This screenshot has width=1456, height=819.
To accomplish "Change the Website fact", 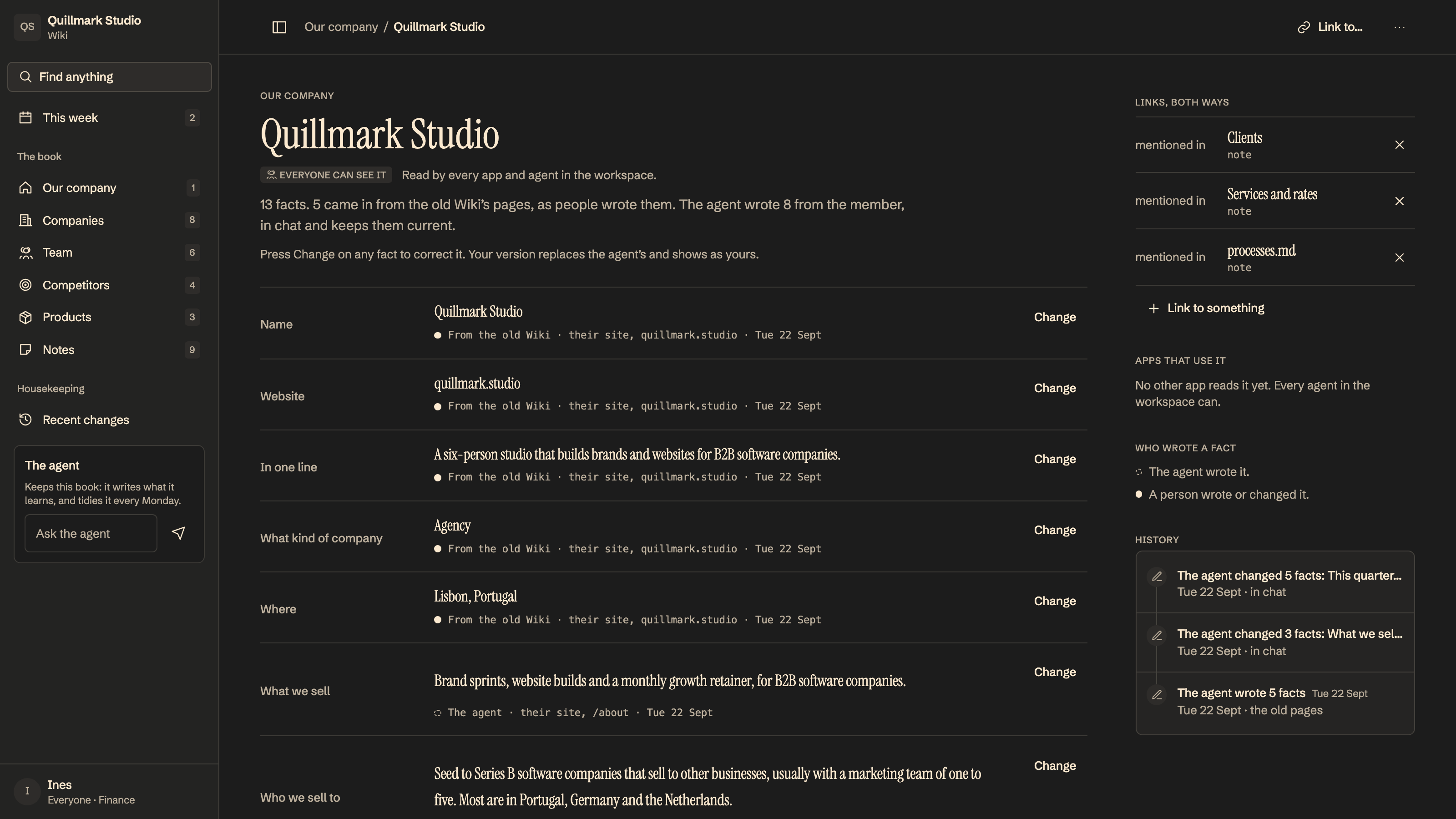I will (x=1055, y=388).
